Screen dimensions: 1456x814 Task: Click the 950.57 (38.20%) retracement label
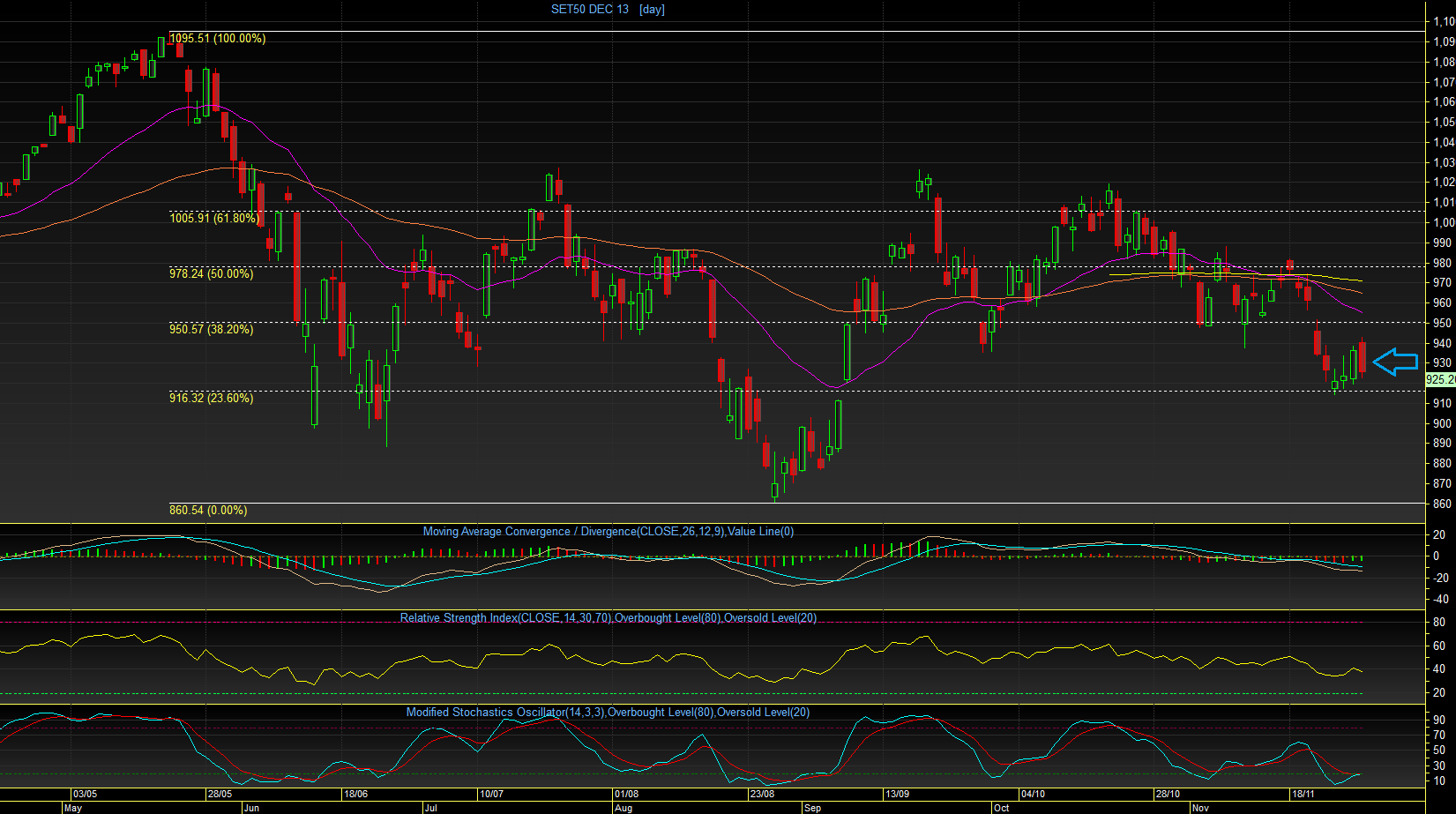point(211,329)
